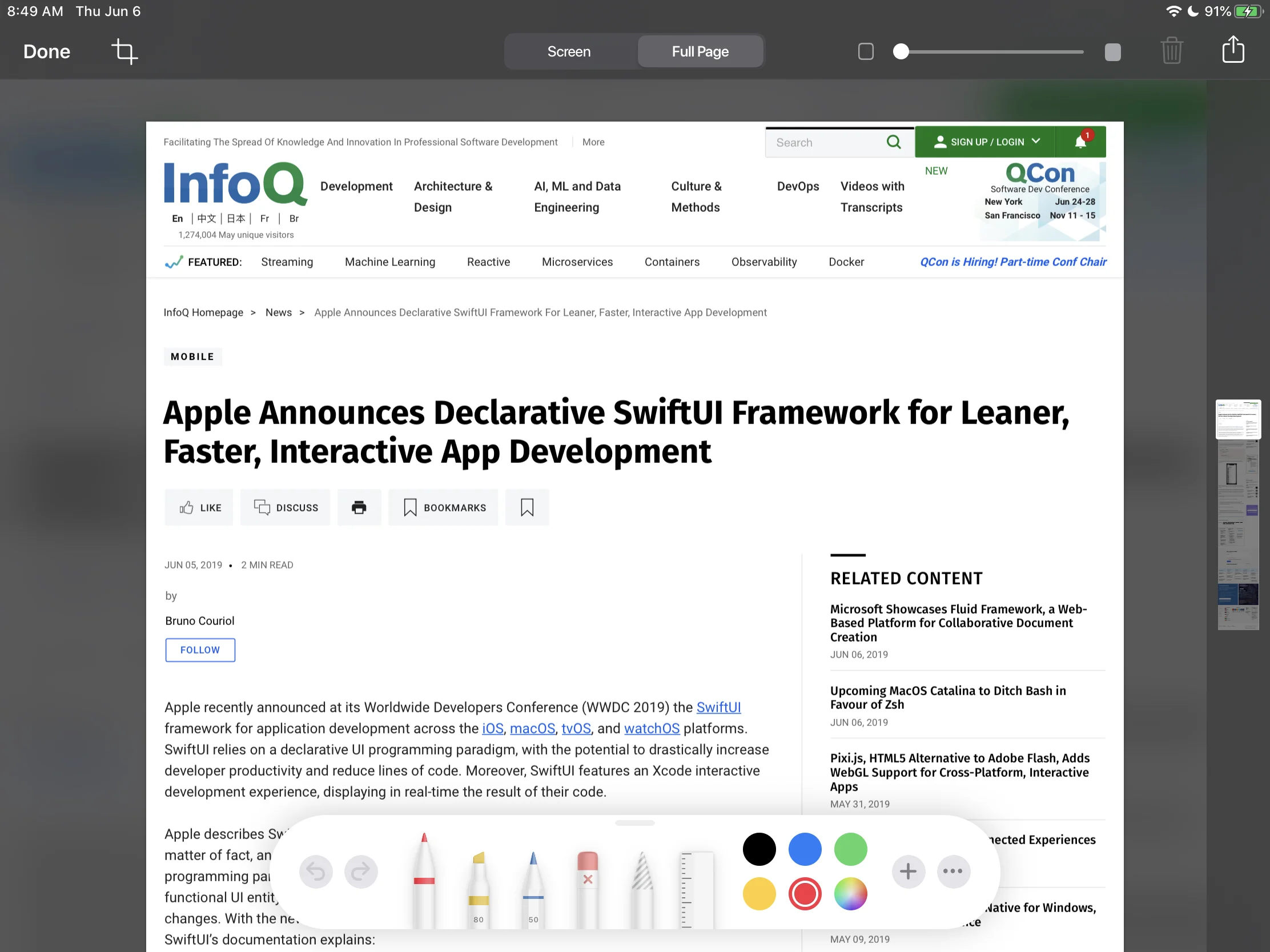Open the notifications bell
This screenshot has height=952, width=1270.
pos(1080,141)
